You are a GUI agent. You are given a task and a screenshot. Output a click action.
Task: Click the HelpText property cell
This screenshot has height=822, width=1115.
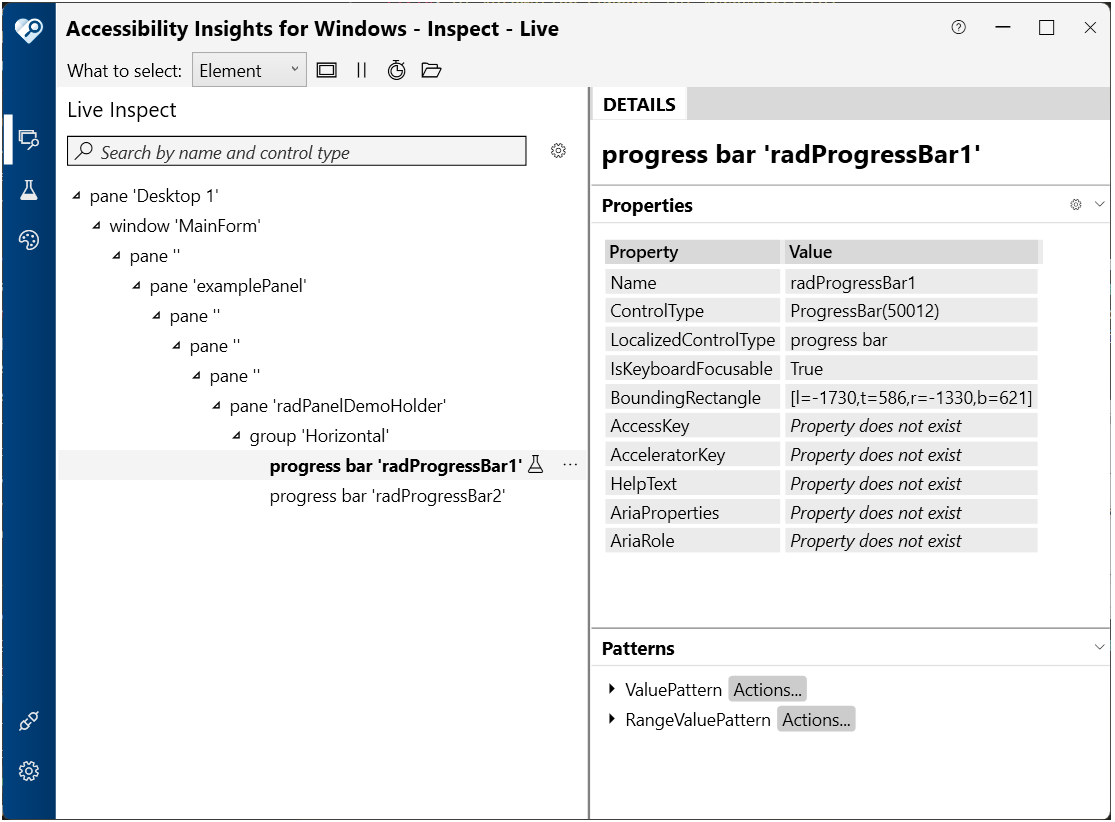[692, 484]
